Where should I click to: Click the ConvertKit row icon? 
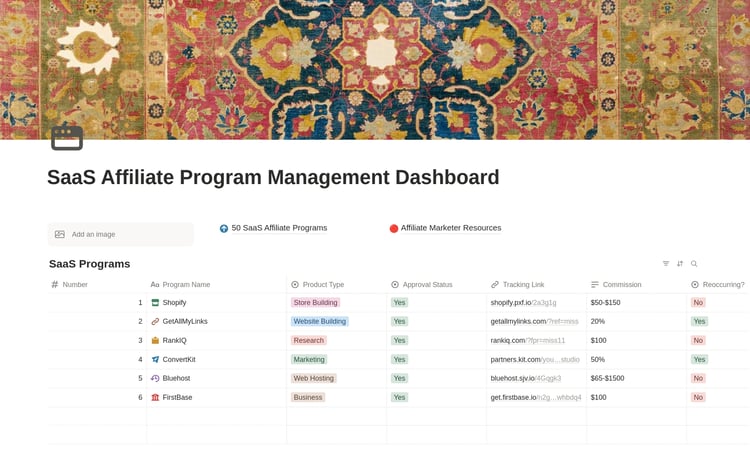point(155,359)
